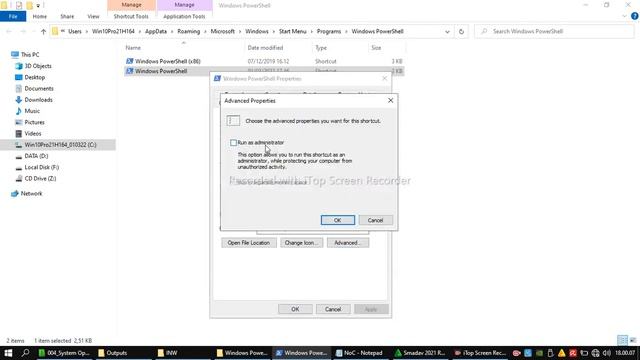Open Music folder in sidebar

[x=32, y=111]
